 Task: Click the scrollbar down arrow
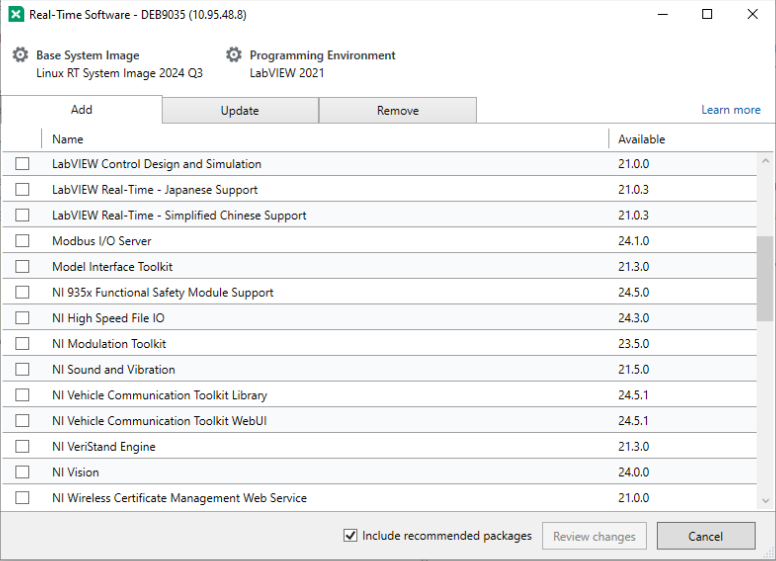coord(766,501)
